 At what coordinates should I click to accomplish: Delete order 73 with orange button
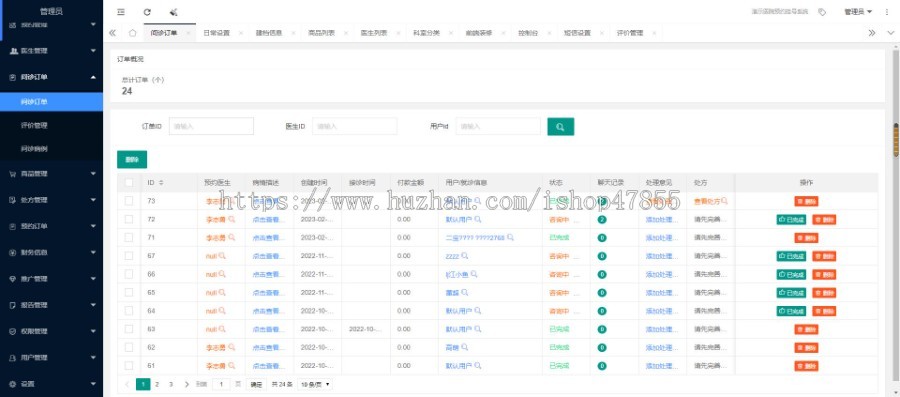click(x=806, y=201)
